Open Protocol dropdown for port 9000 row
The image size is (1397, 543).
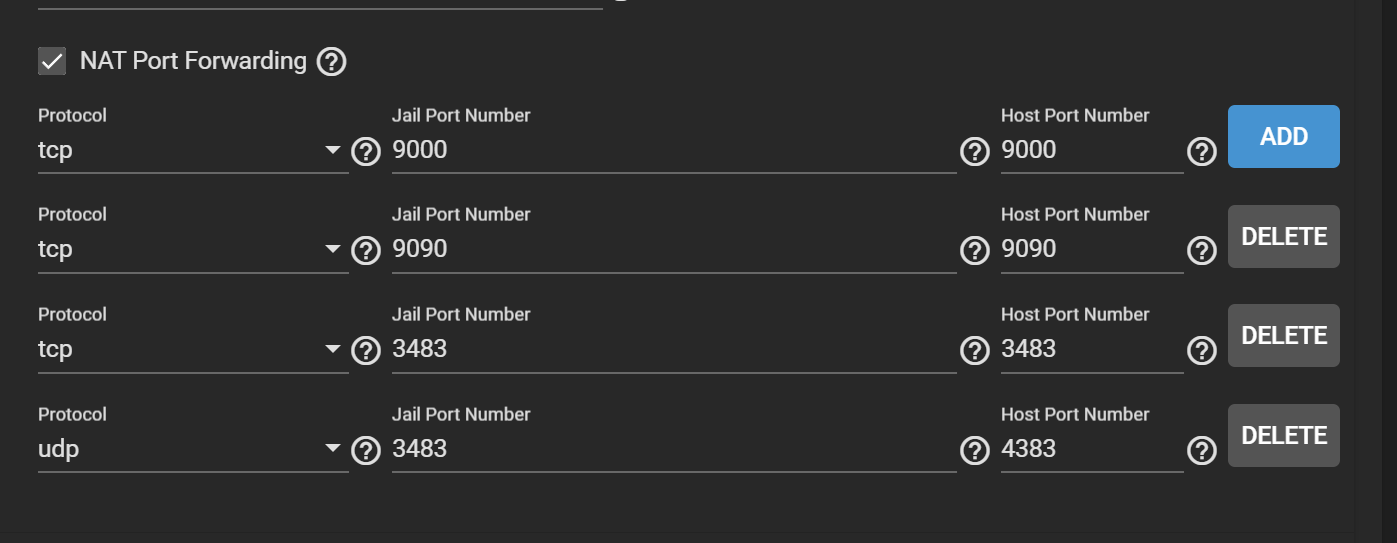coord(192,150)
